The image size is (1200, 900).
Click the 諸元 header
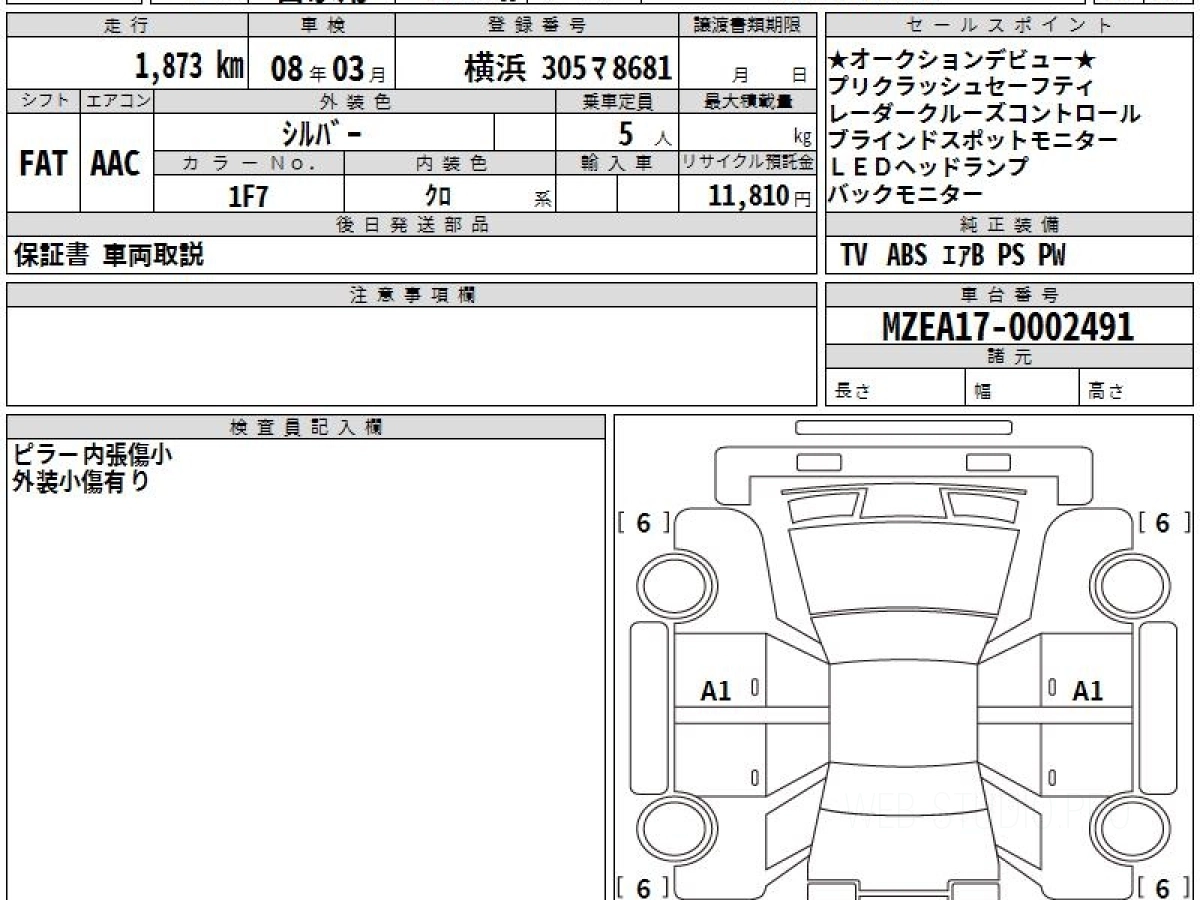pos(1010,357)
